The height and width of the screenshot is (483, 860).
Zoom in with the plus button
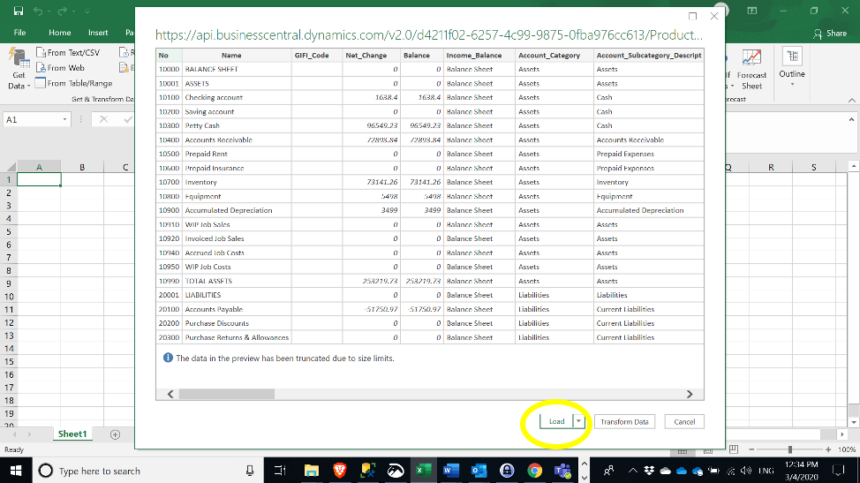coord(828,450)
